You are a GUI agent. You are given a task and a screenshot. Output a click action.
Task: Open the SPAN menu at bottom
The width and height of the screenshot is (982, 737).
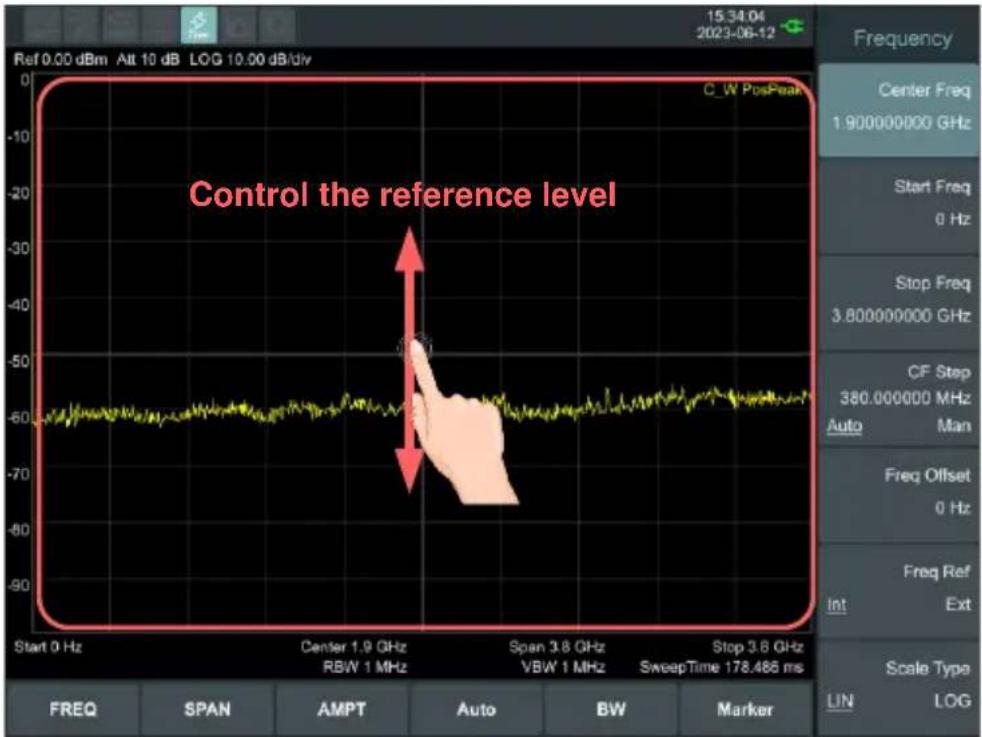click(207, 709)
